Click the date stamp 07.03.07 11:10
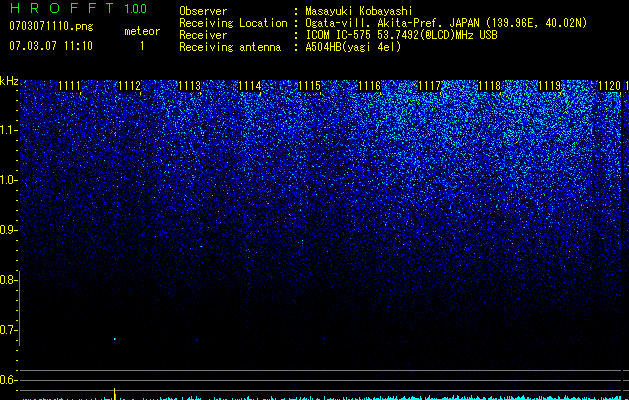The image size is (629, 400). coord(51,46)
